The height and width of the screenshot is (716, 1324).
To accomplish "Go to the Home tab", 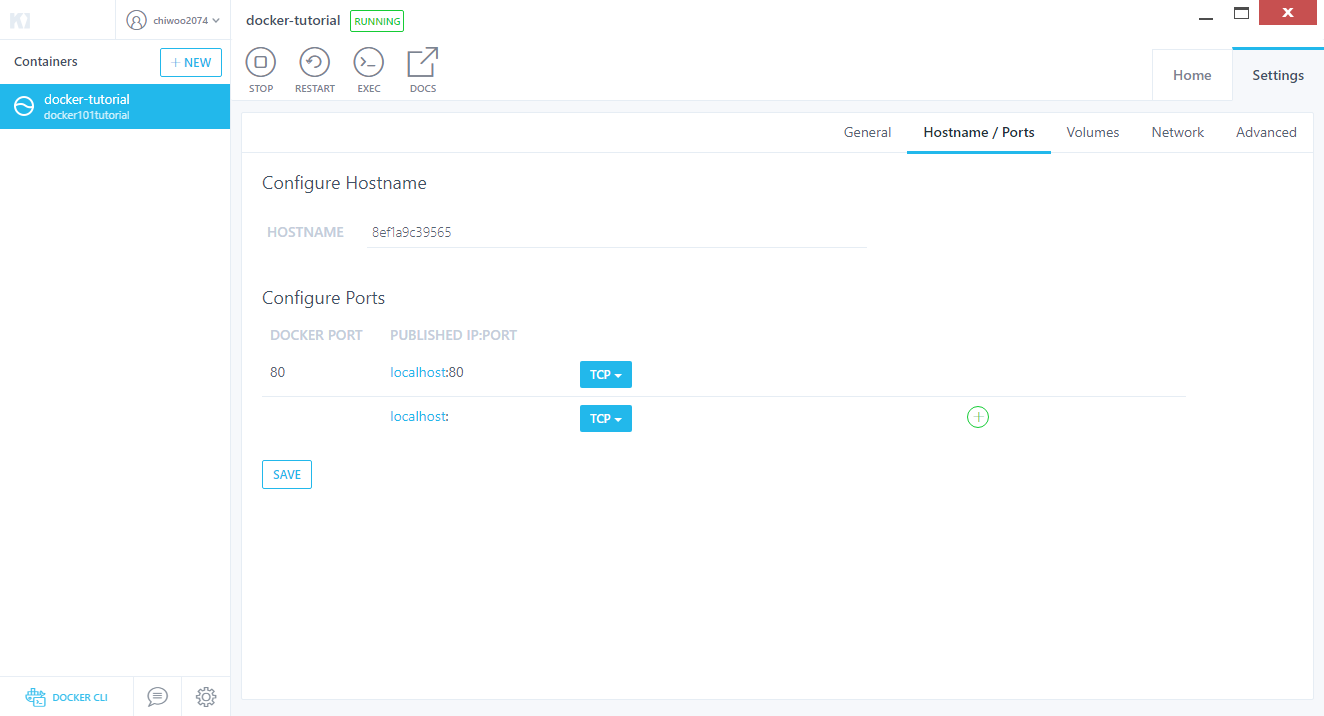I will click(x=1192, y=75).
